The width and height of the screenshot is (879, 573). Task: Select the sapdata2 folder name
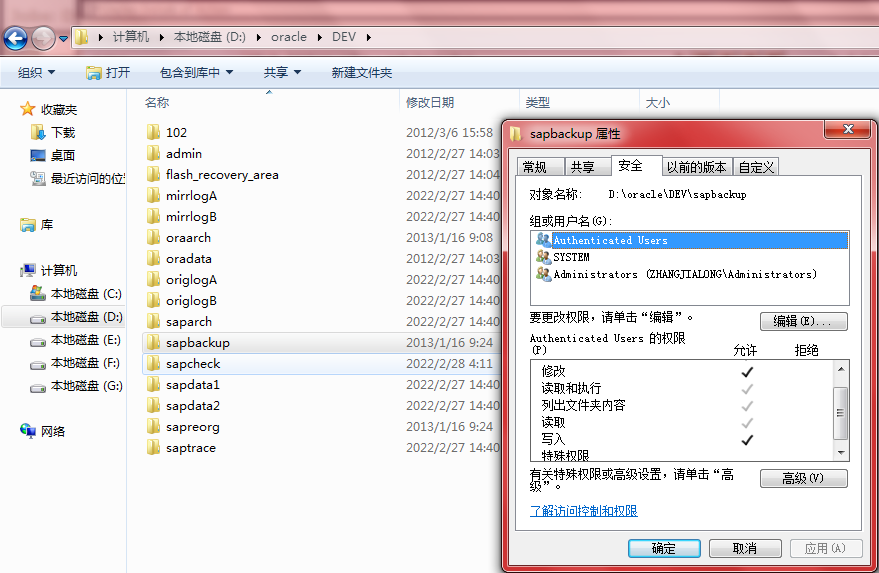[192, 405]
